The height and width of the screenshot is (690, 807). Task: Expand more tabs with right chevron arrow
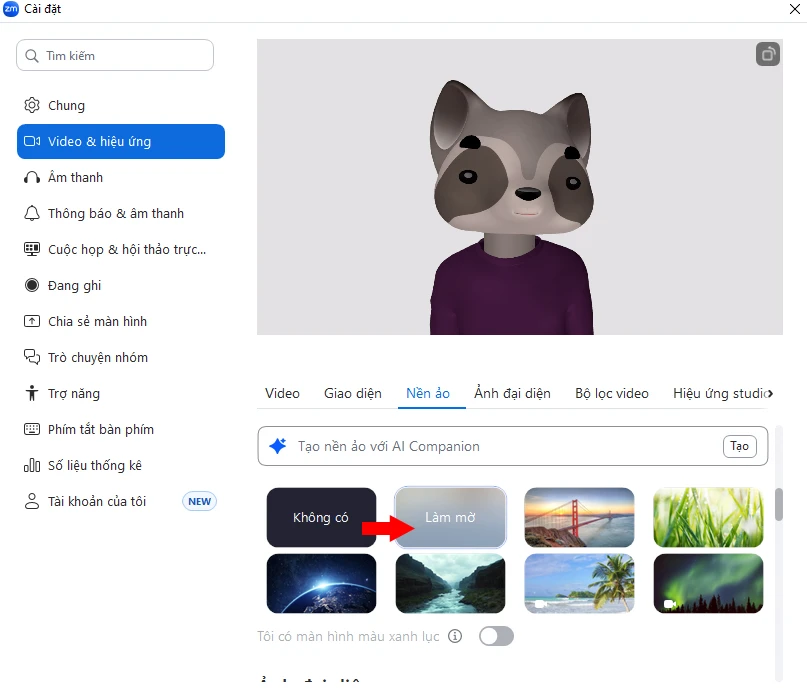click(x=769, y=393)
